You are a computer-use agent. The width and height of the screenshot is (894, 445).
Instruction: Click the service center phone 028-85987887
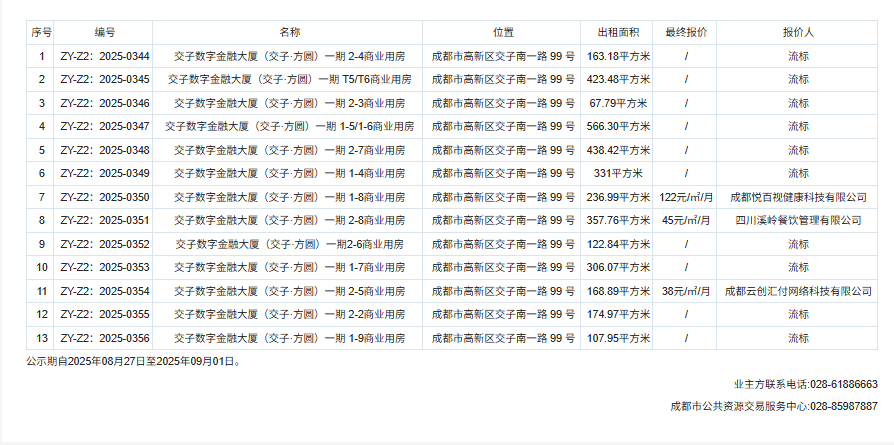coord(843,406)
